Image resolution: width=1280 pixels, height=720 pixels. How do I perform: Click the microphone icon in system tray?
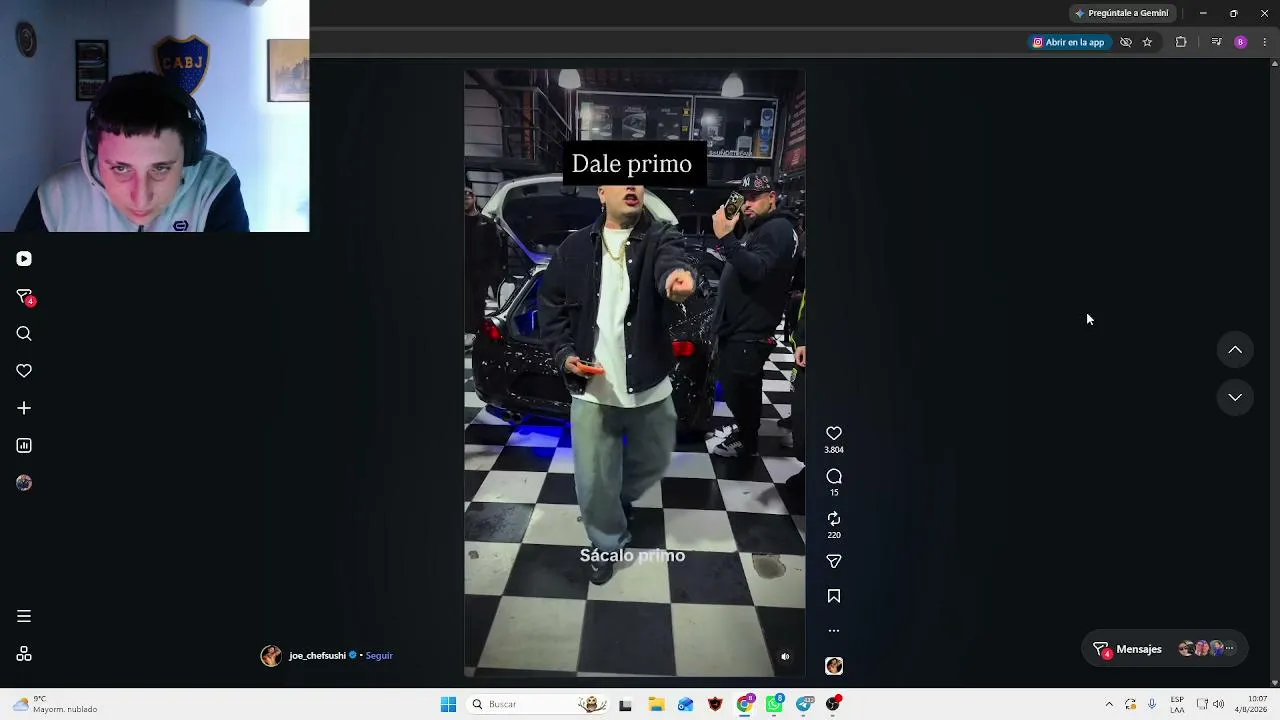[1152, 704]
